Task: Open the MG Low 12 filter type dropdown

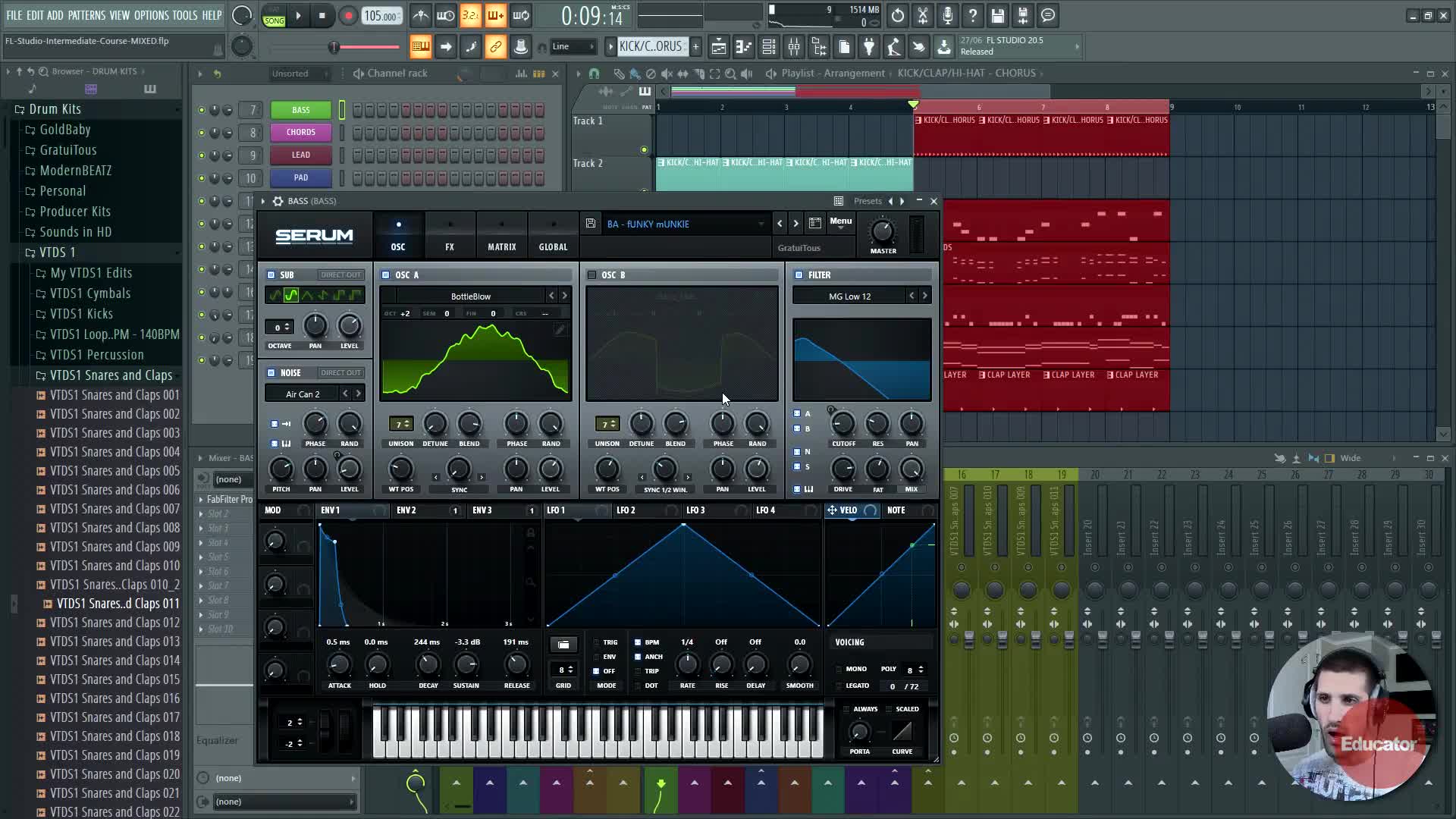Action: (849, 297)
